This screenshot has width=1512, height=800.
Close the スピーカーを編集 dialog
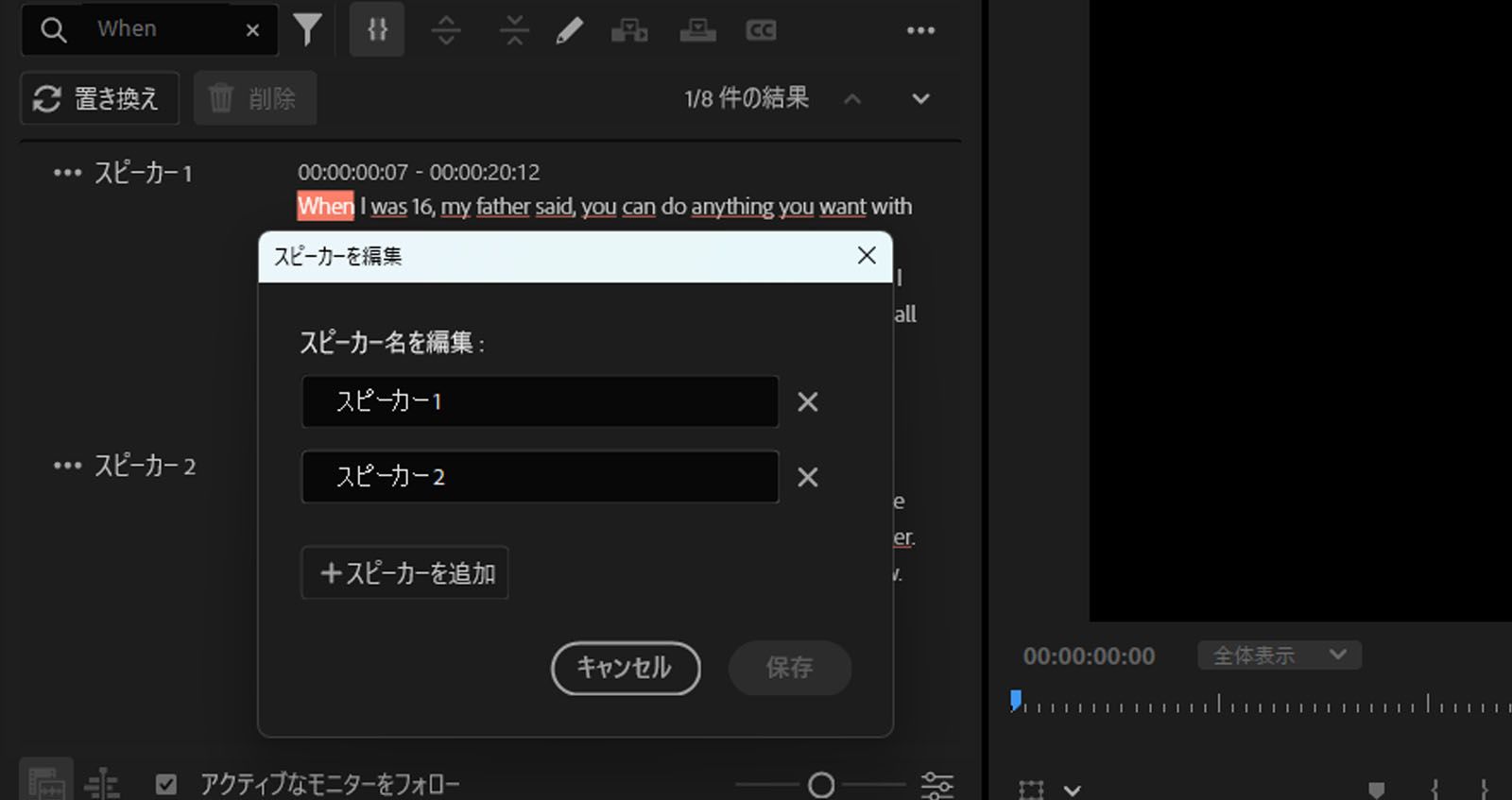867,256
